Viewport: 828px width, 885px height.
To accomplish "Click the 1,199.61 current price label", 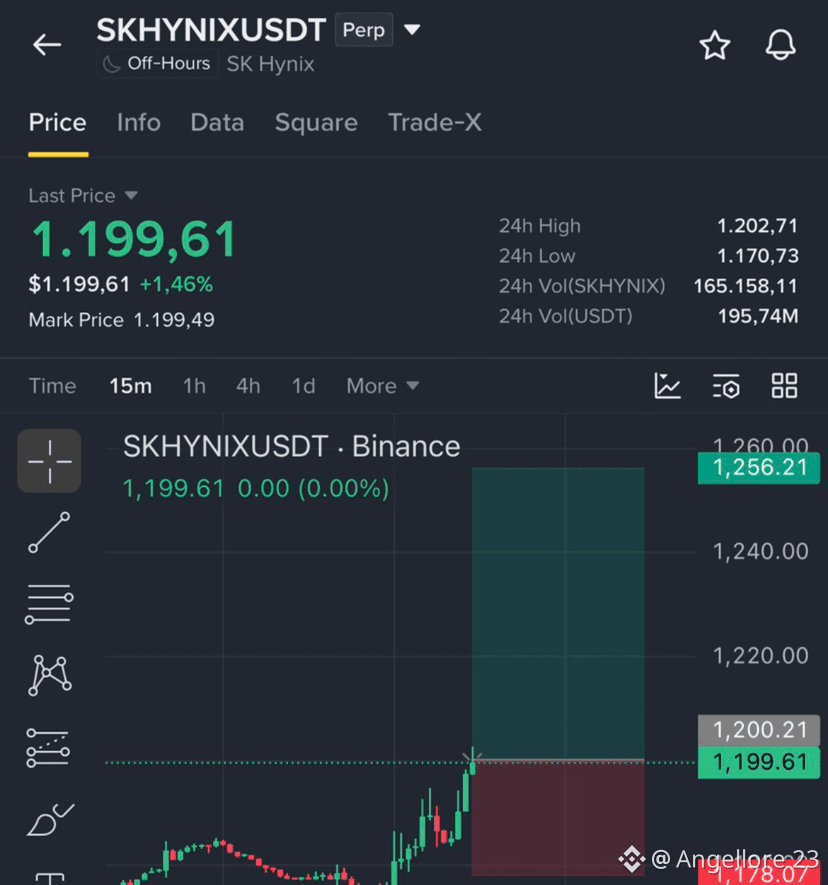I will click(759, 763).
